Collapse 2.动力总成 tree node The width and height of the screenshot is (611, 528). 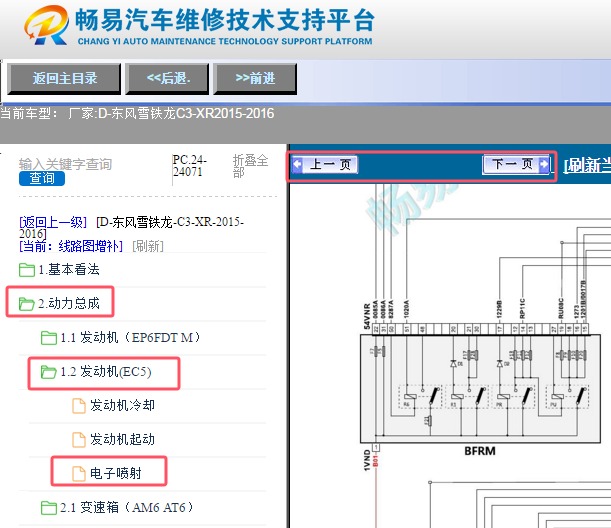[69, 304]
